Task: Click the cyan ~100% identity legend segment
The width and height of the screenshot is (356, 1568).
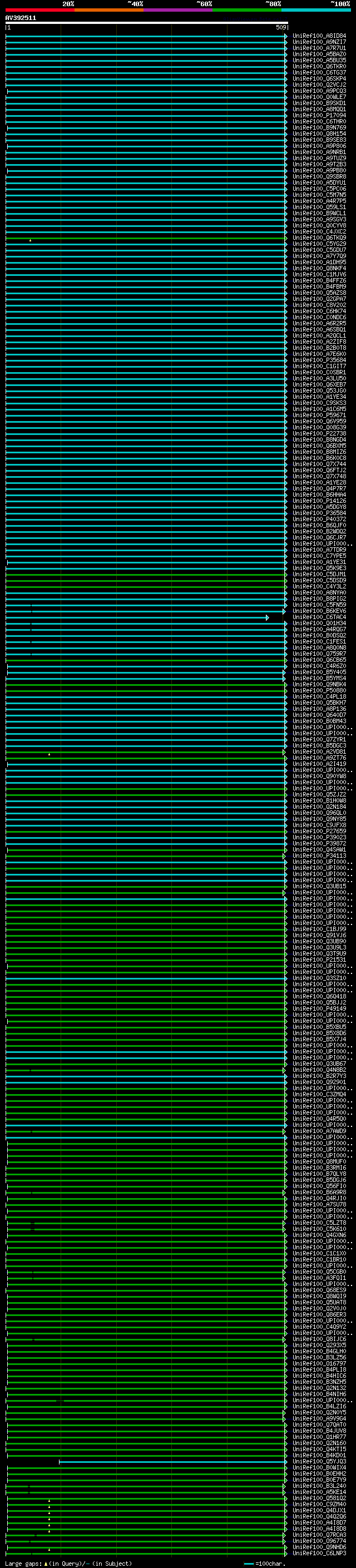Action: (316, 10)
